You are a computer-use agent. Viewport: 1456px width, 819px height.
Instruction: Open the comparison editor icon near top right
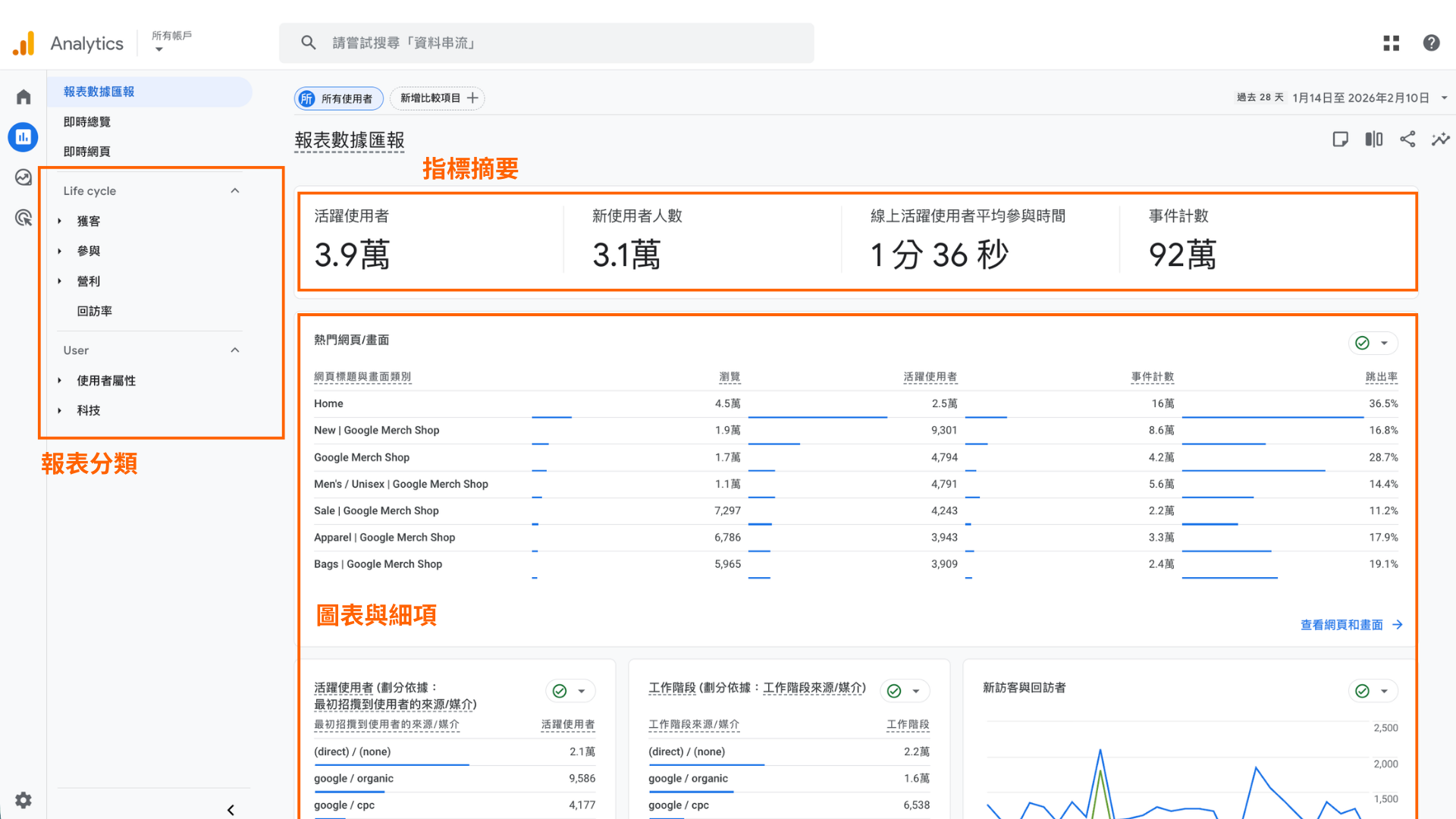coord(1373,139)
